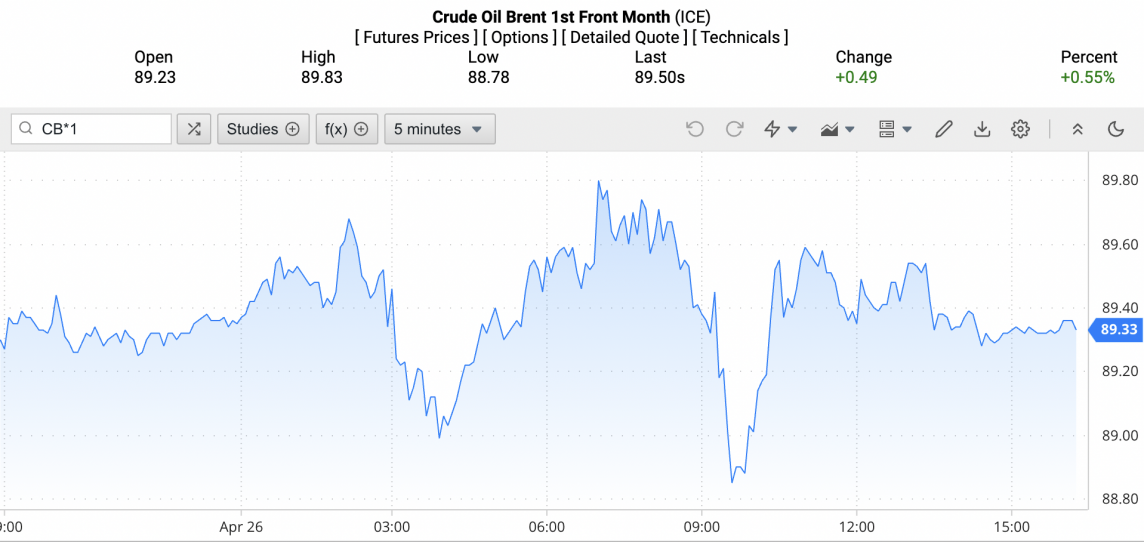Click the compare symbols shuffle icon

(194, 129)
